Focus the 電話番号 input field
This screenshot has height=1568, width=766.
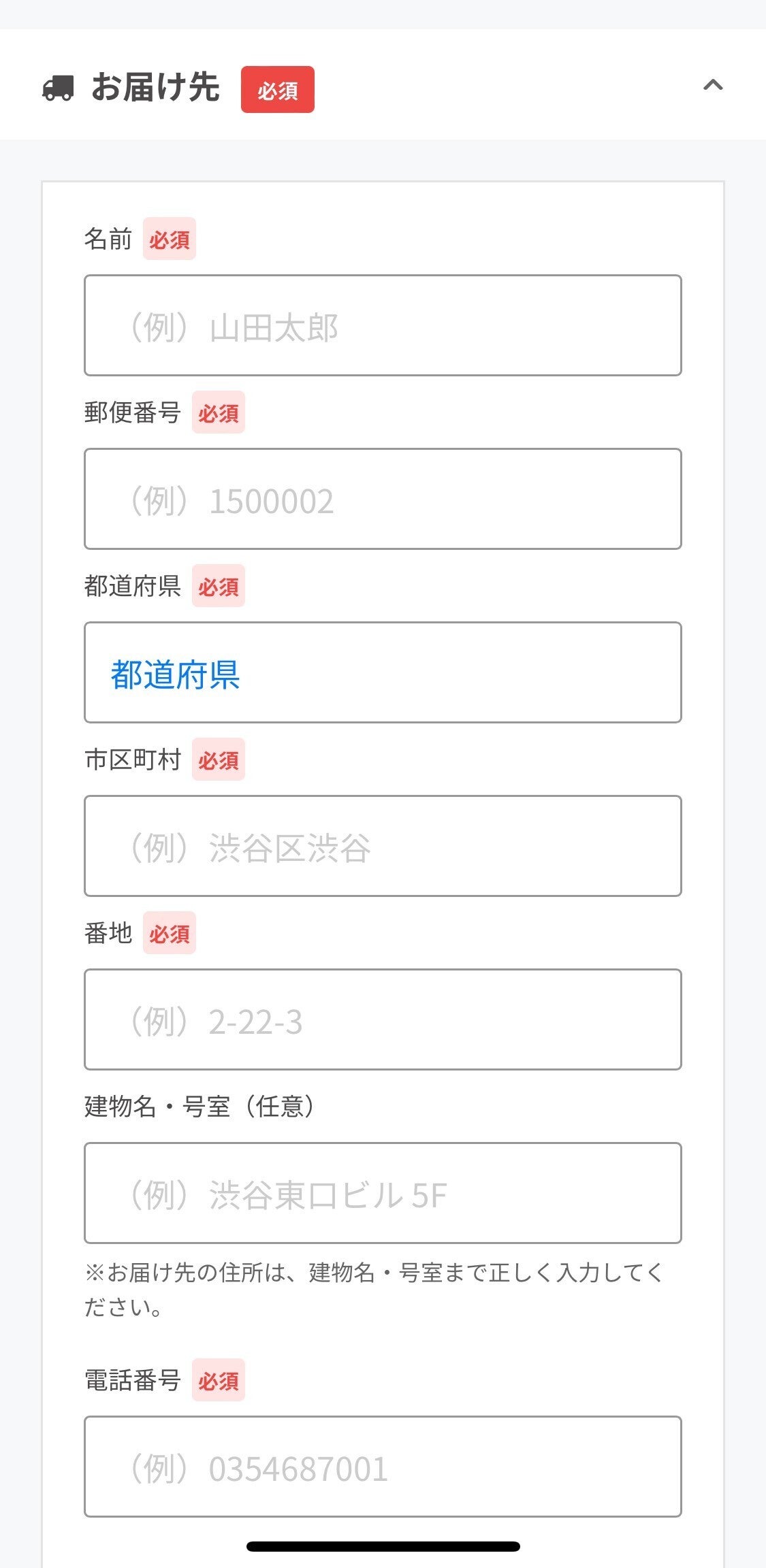point(383,1467)
